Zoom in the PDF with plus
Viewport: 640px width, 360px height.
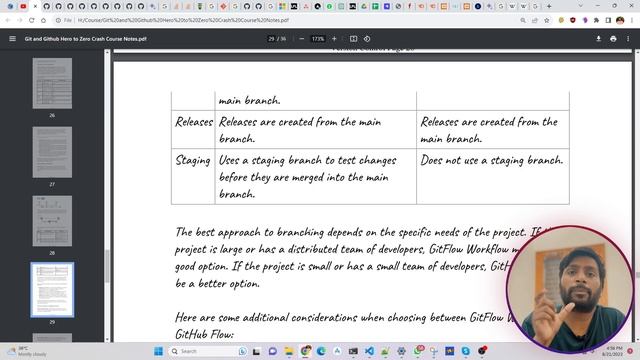pos(334,39)
